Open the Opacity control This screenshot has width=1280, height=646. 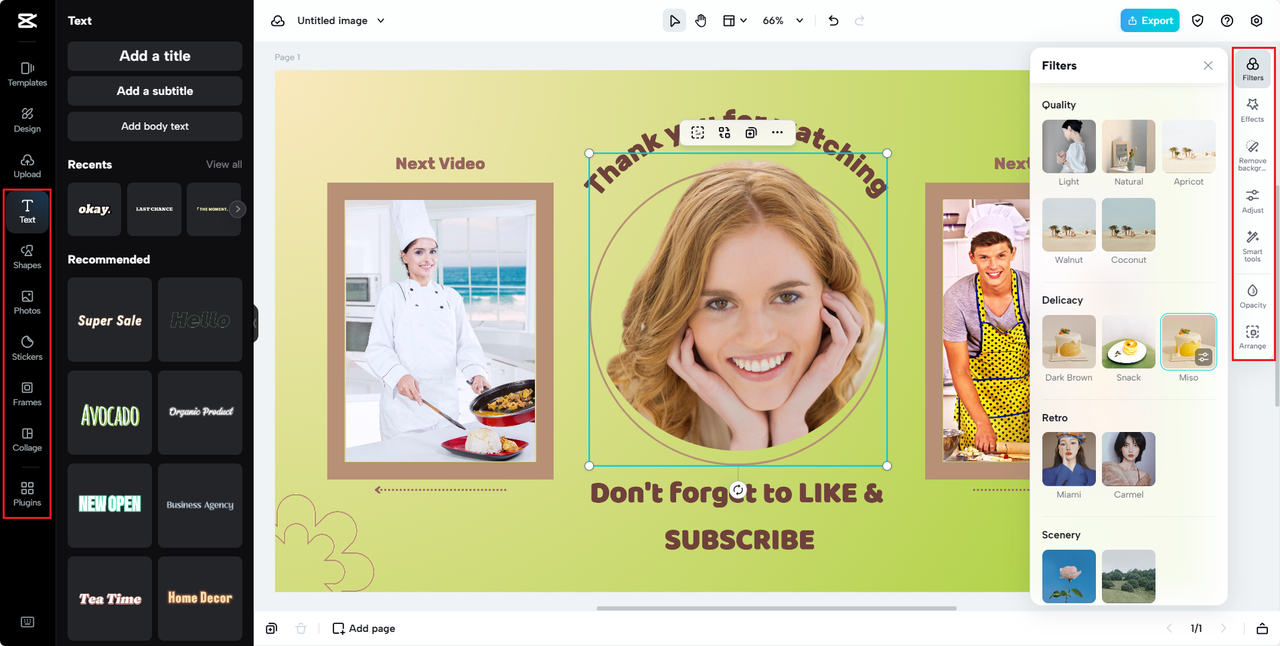pyautogui.click(x=1252, y=295)
